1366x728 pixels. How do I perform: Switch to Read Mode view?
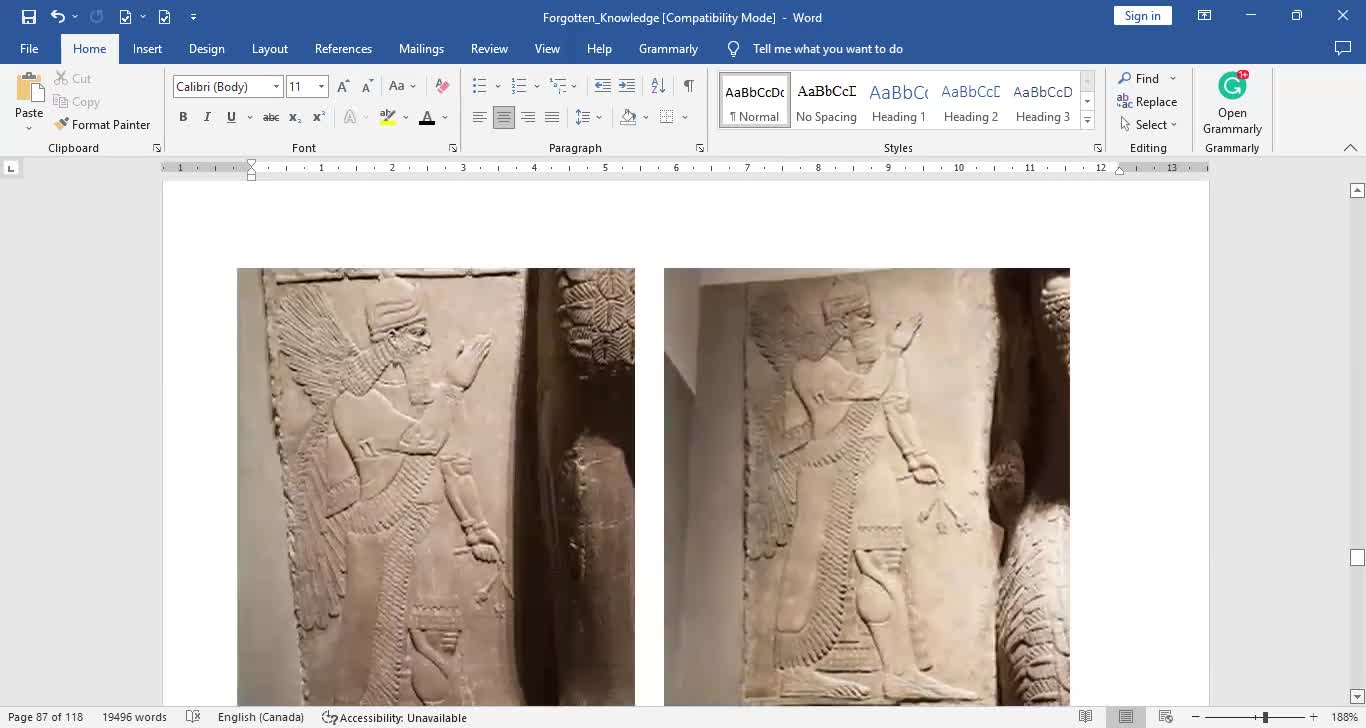1086,717
